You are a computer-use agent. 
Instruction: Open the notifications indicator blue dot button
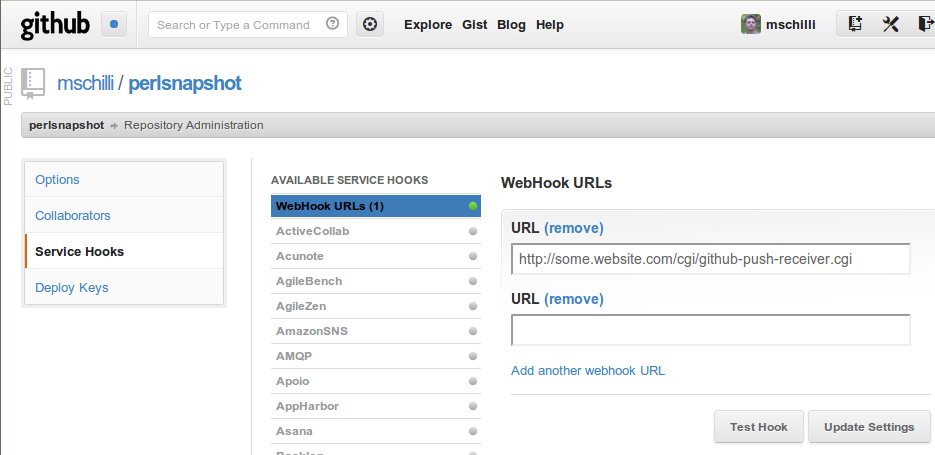pos(114,24)
